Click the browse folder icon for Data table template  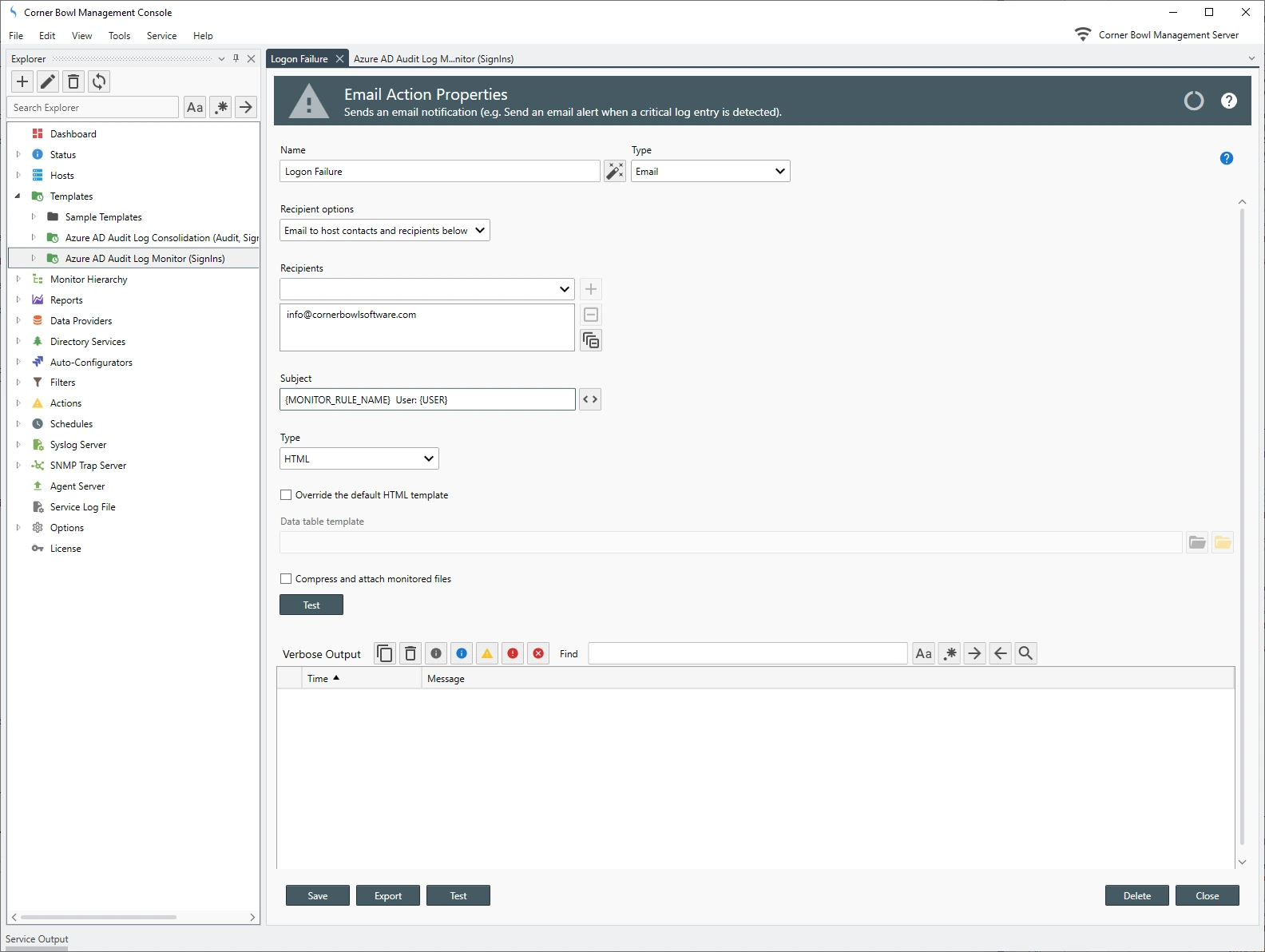click(1197, 543)
